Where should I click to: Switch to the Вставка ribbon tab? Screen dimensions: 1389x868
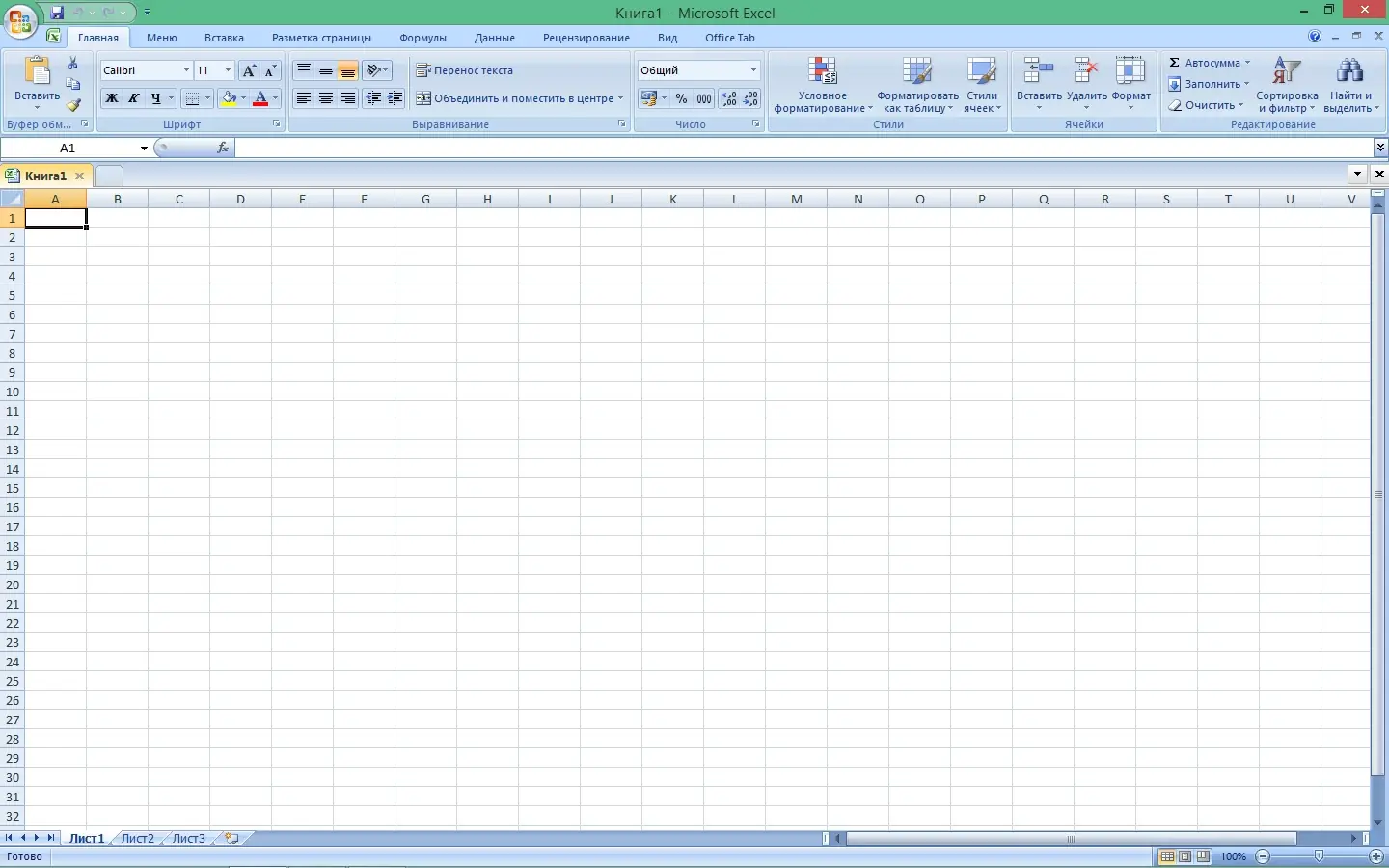pos(224,38)
